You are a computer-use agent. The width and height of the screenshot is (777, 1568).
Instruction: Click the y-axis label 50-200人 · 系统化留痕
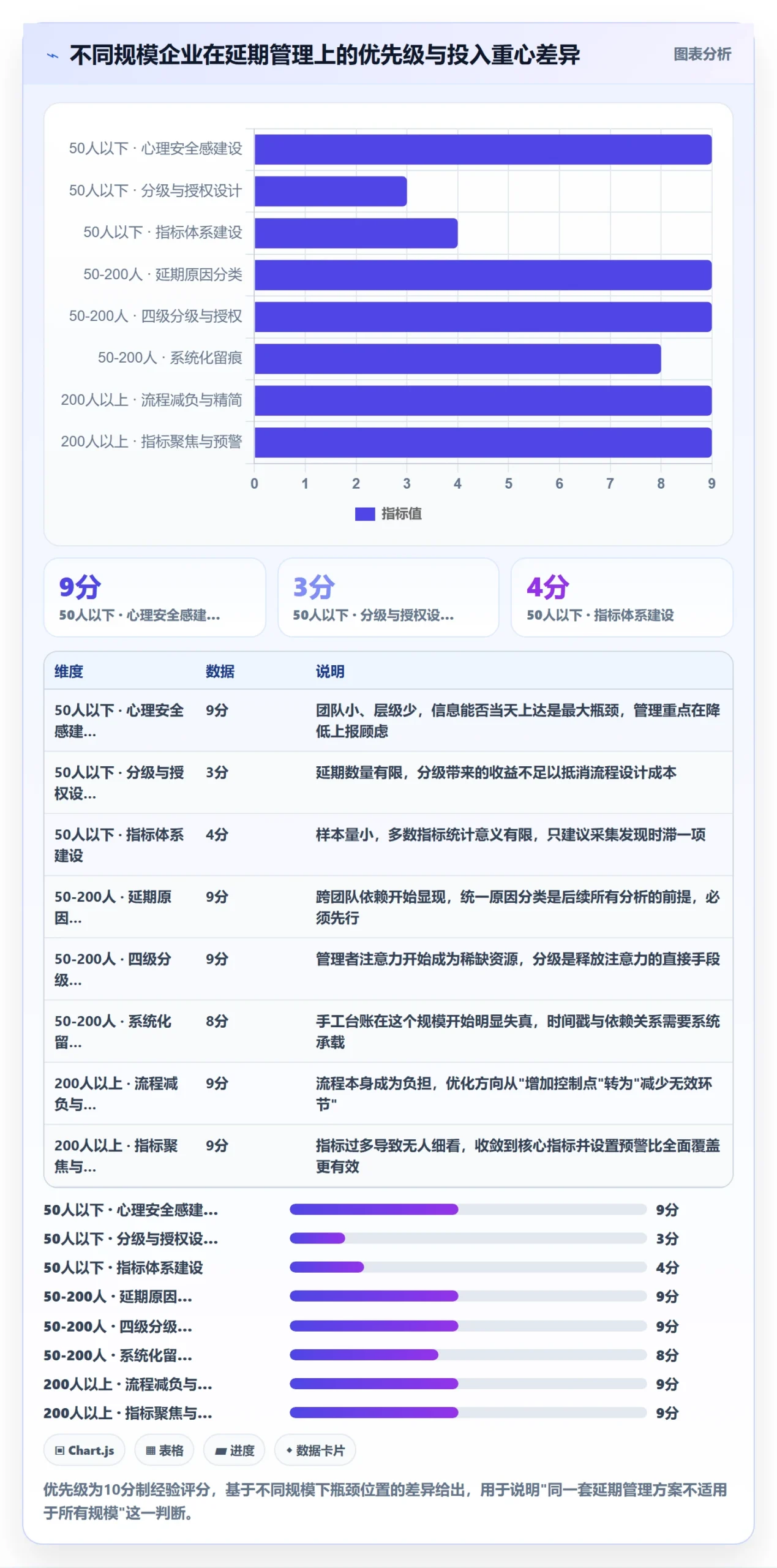[170, 358]
